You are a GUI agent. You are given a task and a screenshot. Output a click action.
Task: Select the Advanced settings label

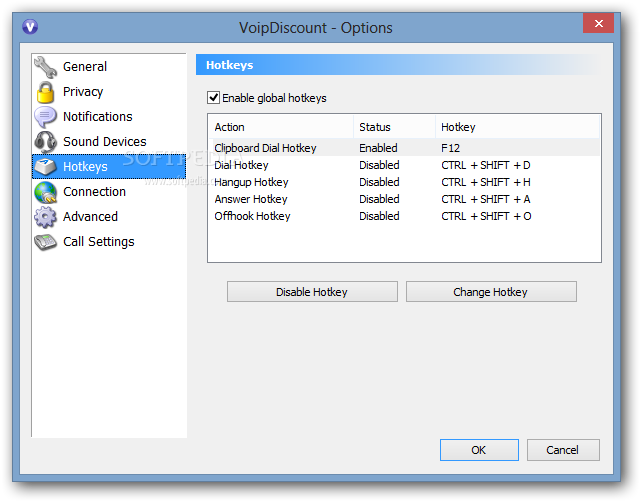(x=90, y=217)
